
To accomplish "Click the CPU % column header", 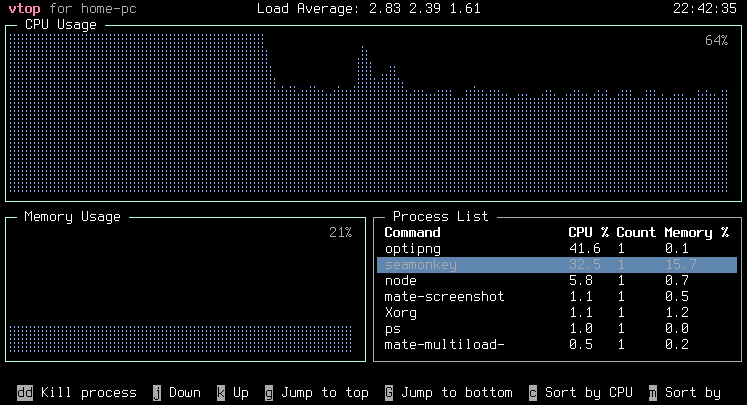I will (588, 233).
